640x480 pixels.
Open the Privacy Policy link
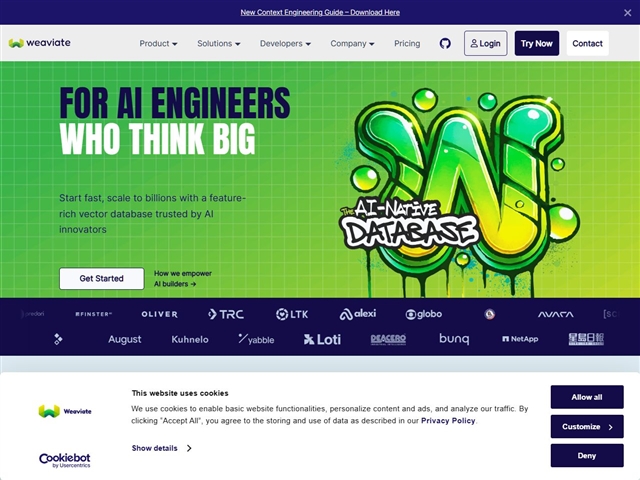coord(448,421)
